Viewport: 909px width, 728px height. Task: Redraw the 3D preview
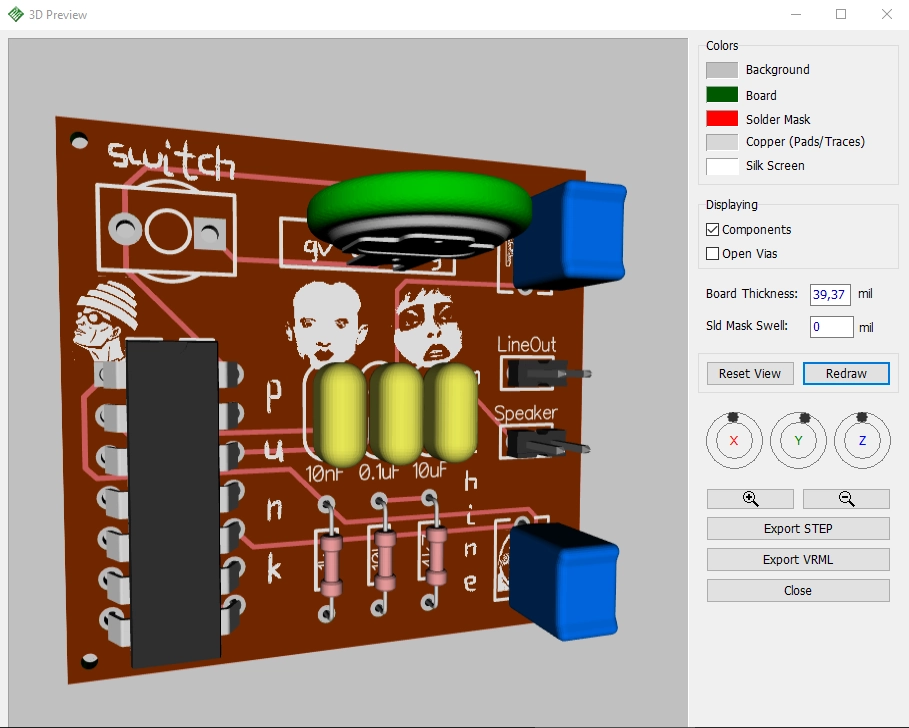[x=846, y=373]
